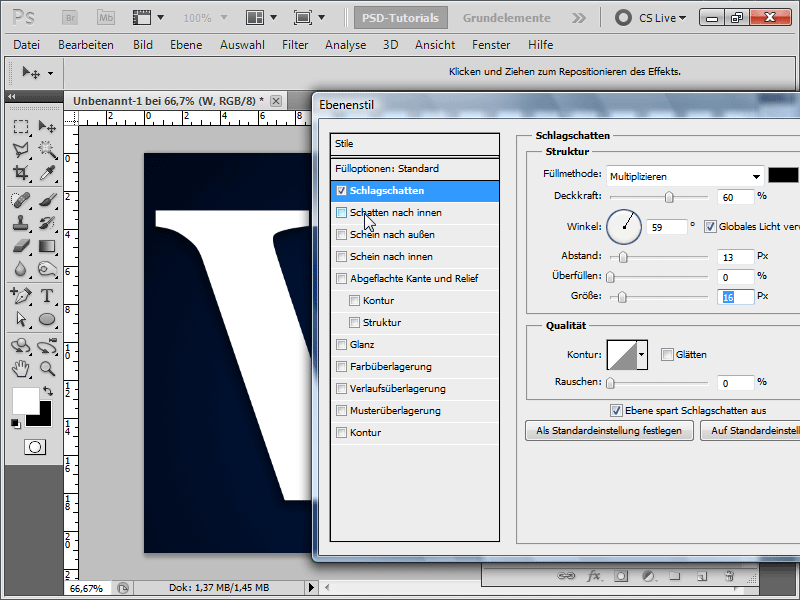
Task: Uncheck the Schlagschatten checkbox
Action: click(341, 191)
